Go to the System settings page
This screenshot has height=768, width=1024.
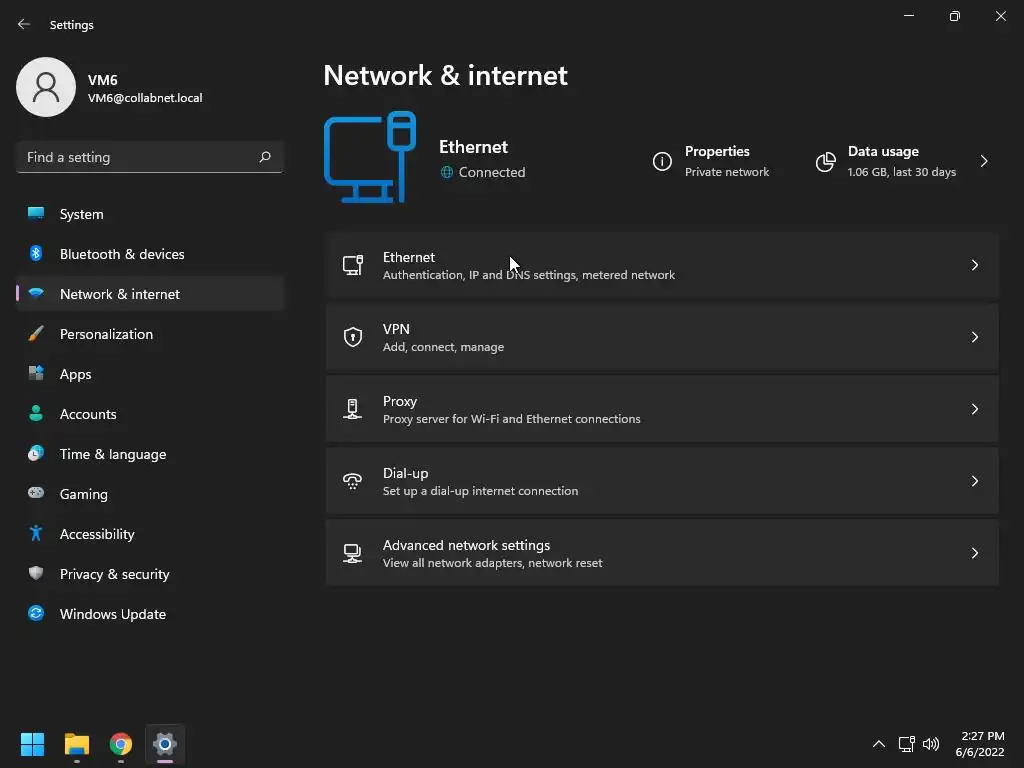click(x=81, y=214)
